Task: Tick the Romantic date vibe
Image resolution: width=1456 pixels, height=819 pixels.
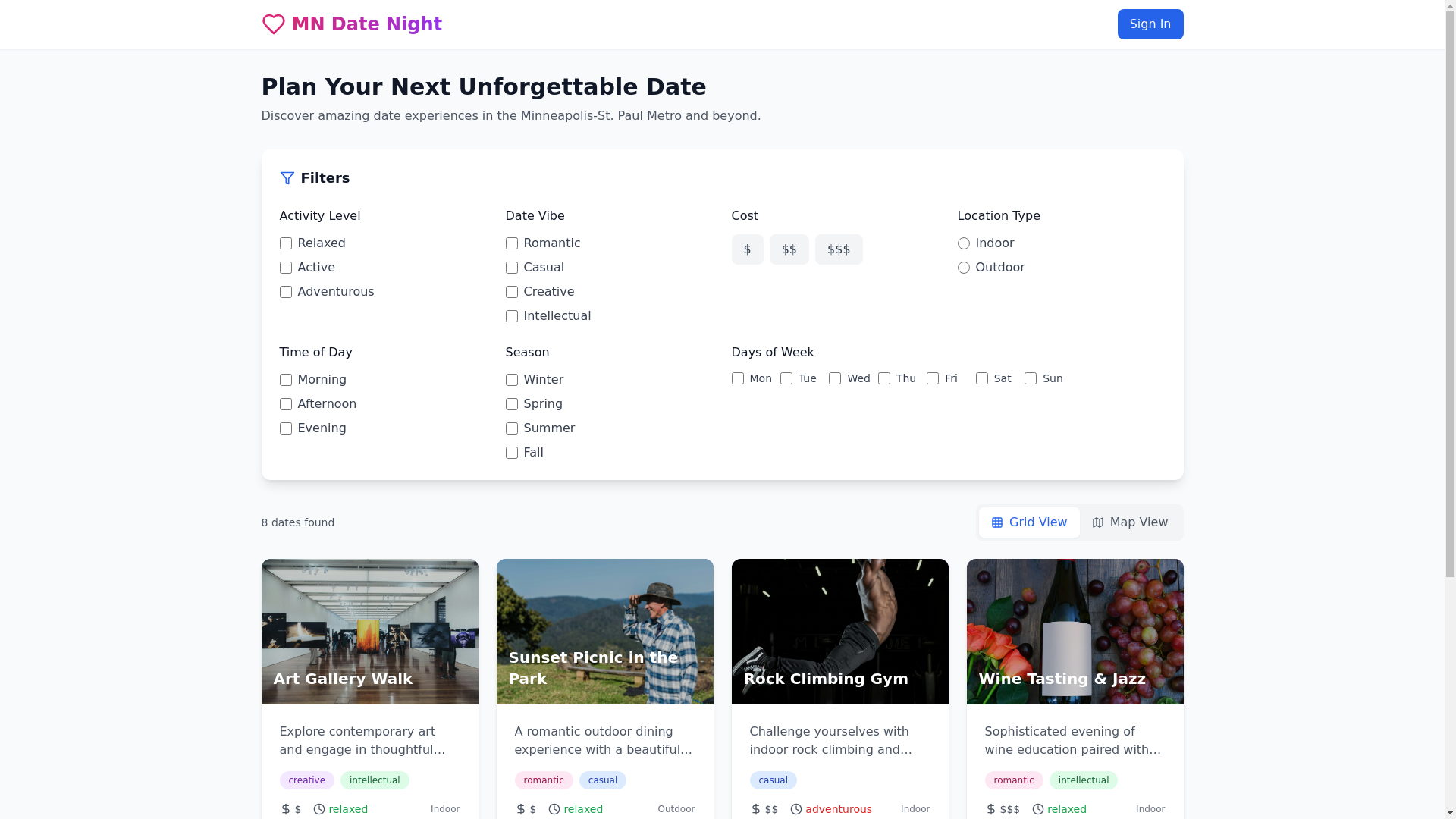Action: [512, 243]
